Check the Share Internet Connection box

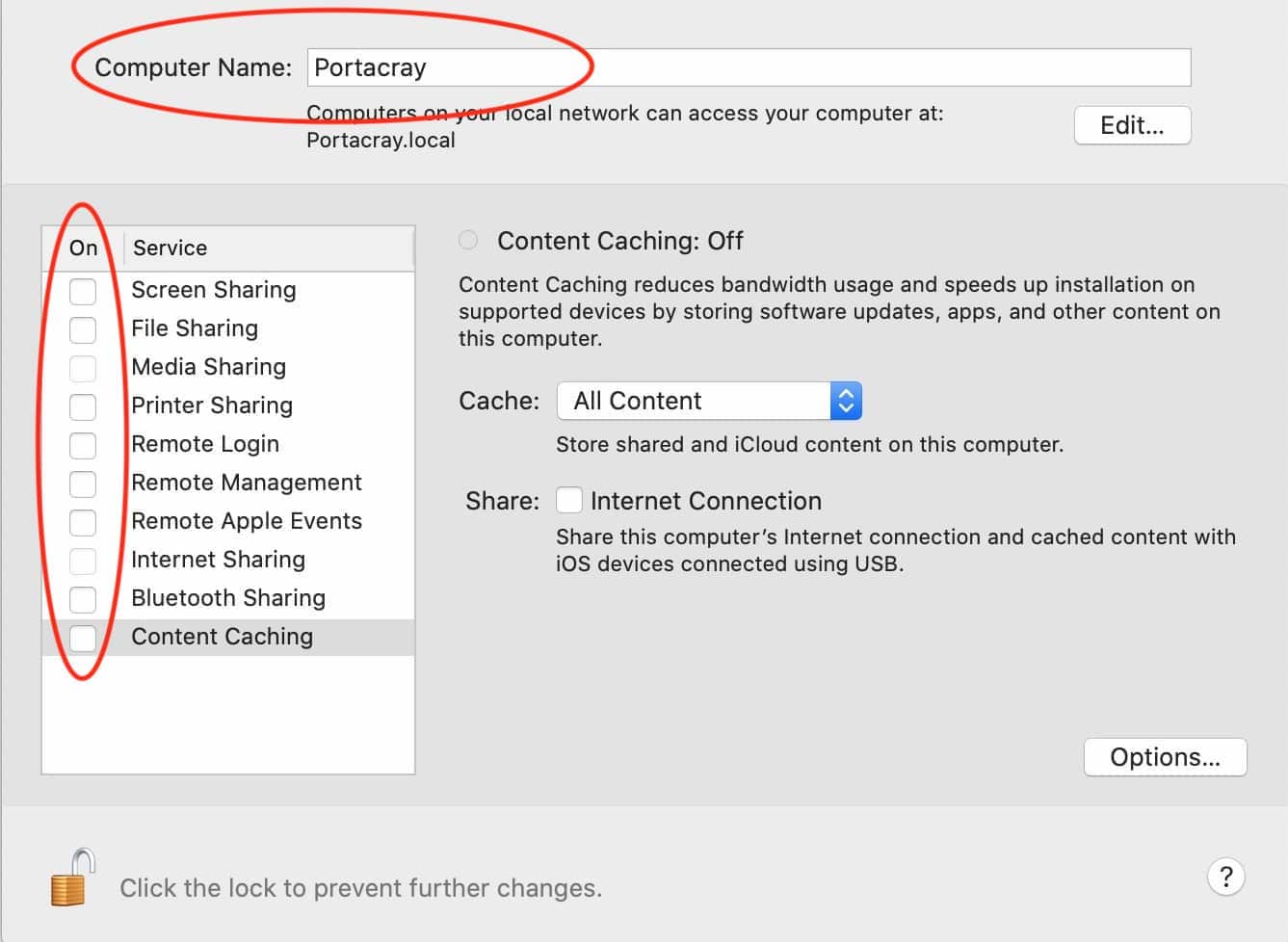click(x=569, y=500)
